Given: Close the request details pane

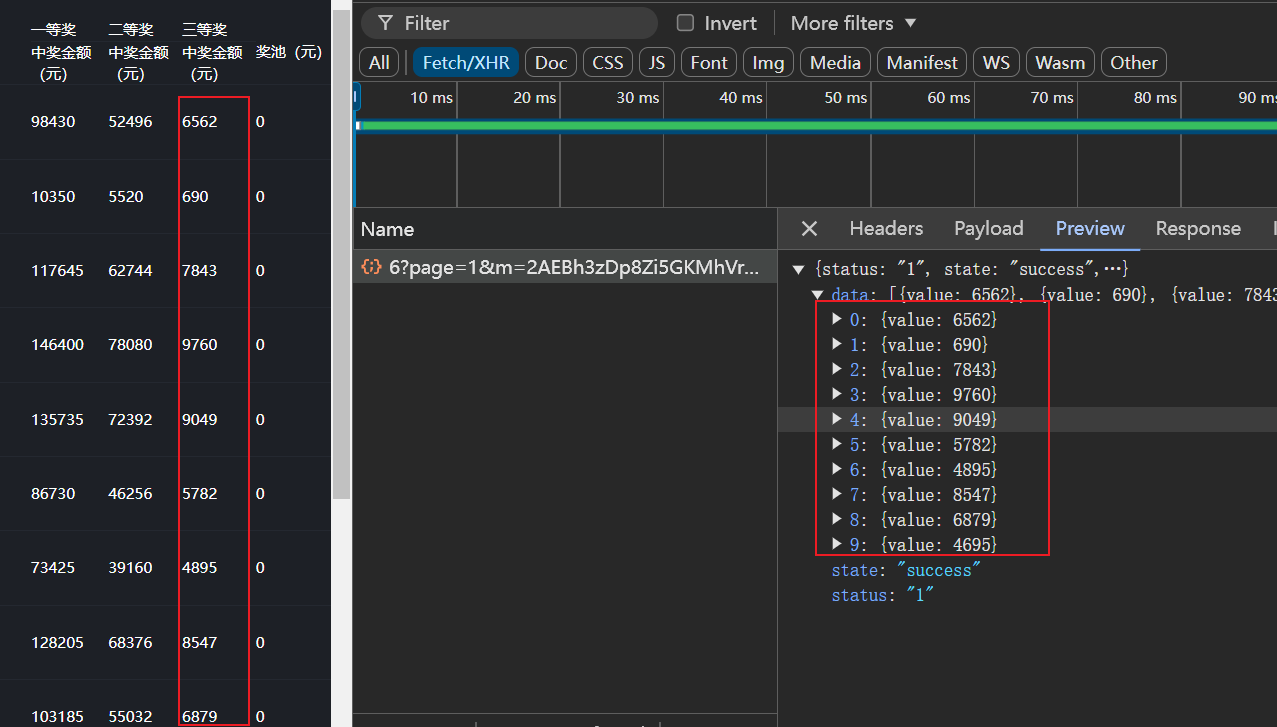Looking at the screenshot, I should click(x=809, y=229).
